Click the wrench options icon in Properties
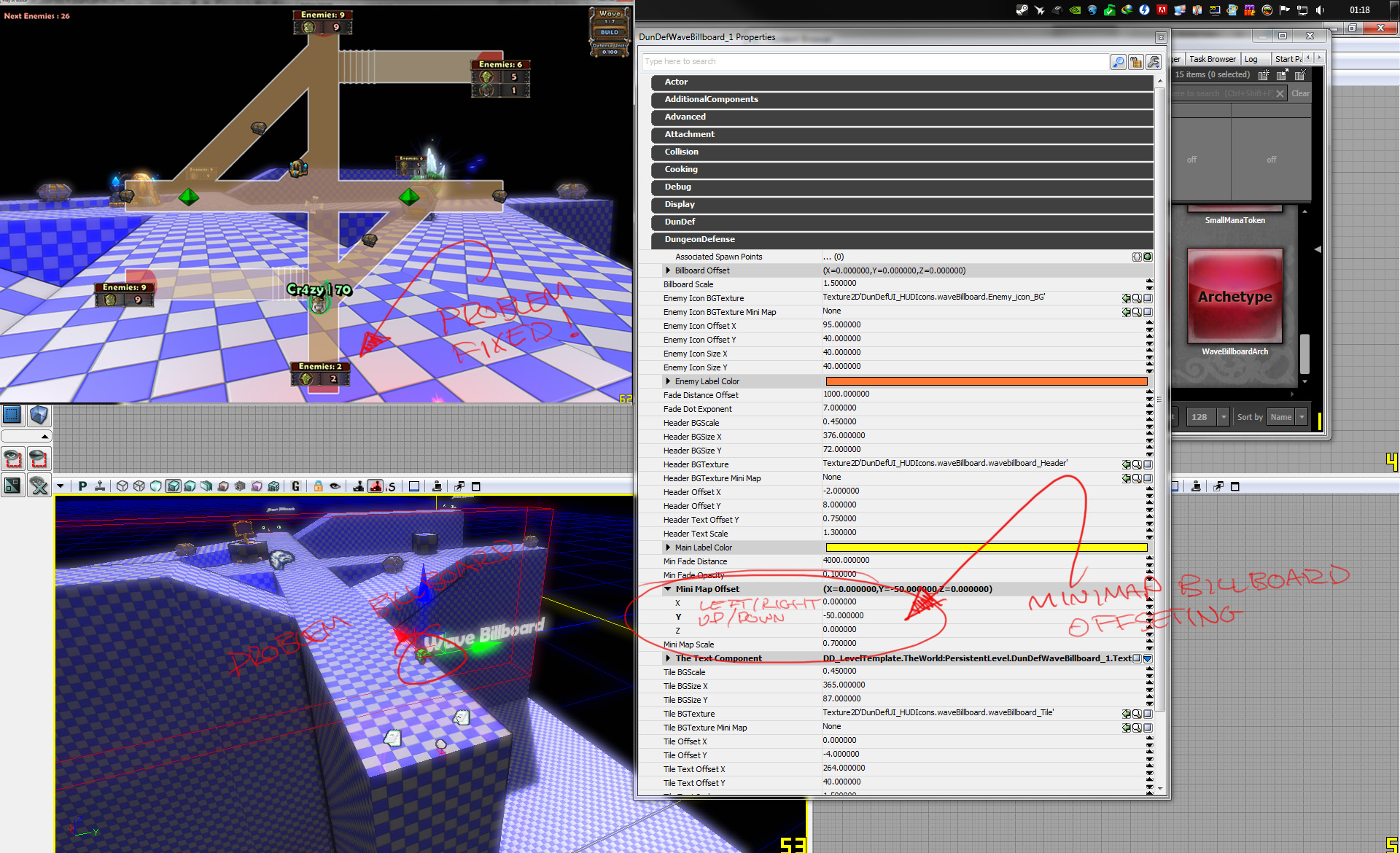 tap(1154, 62)
